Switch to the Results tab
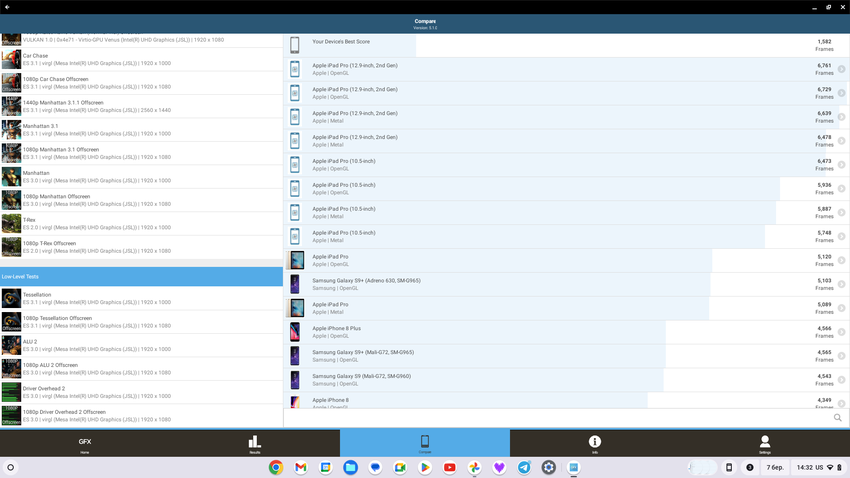 [x=254, y=443]
